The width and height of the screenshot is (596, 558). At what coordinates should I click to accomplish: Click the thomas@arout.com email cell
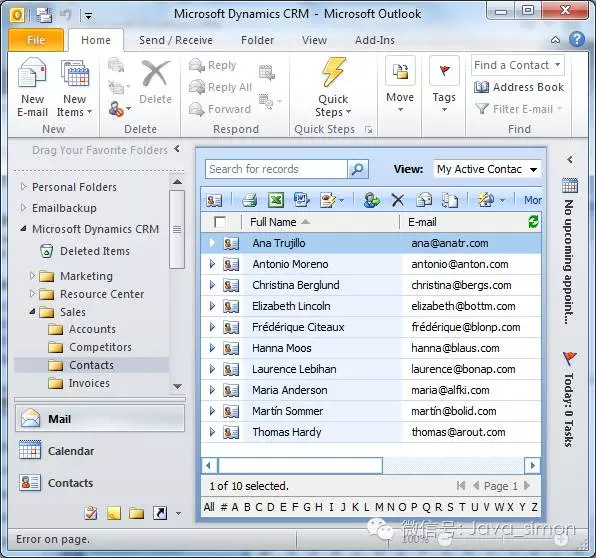pyautogui.click(x=458, y=432)
